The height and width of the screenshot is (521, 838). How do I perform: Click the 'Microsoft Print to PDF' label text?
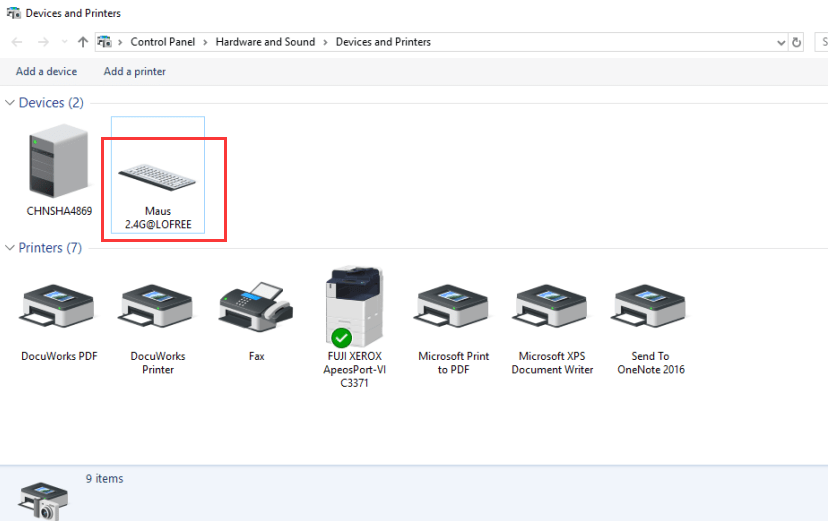click(x=453, y=363)
